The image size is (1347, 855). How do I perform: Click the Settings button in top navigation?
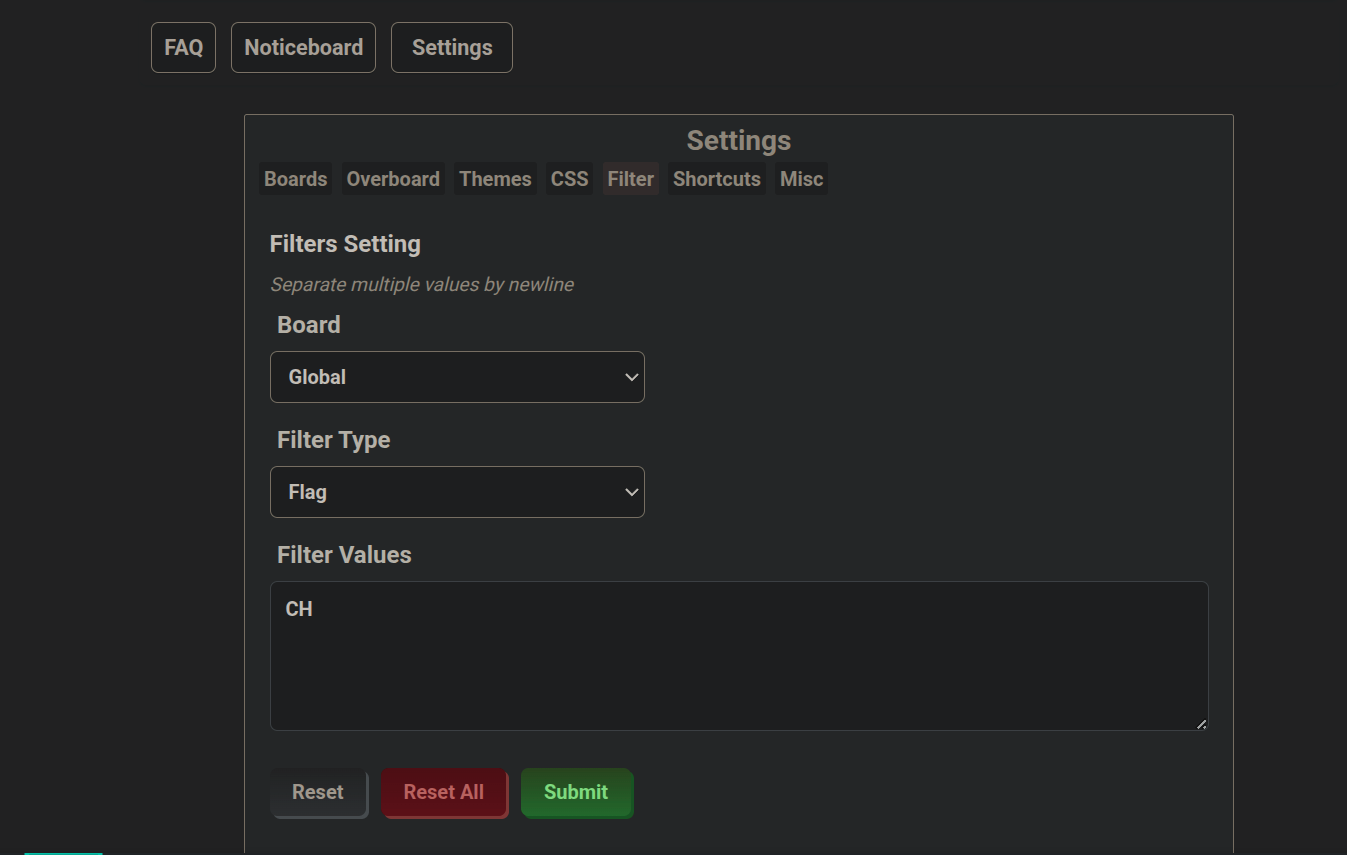[451, 48]
